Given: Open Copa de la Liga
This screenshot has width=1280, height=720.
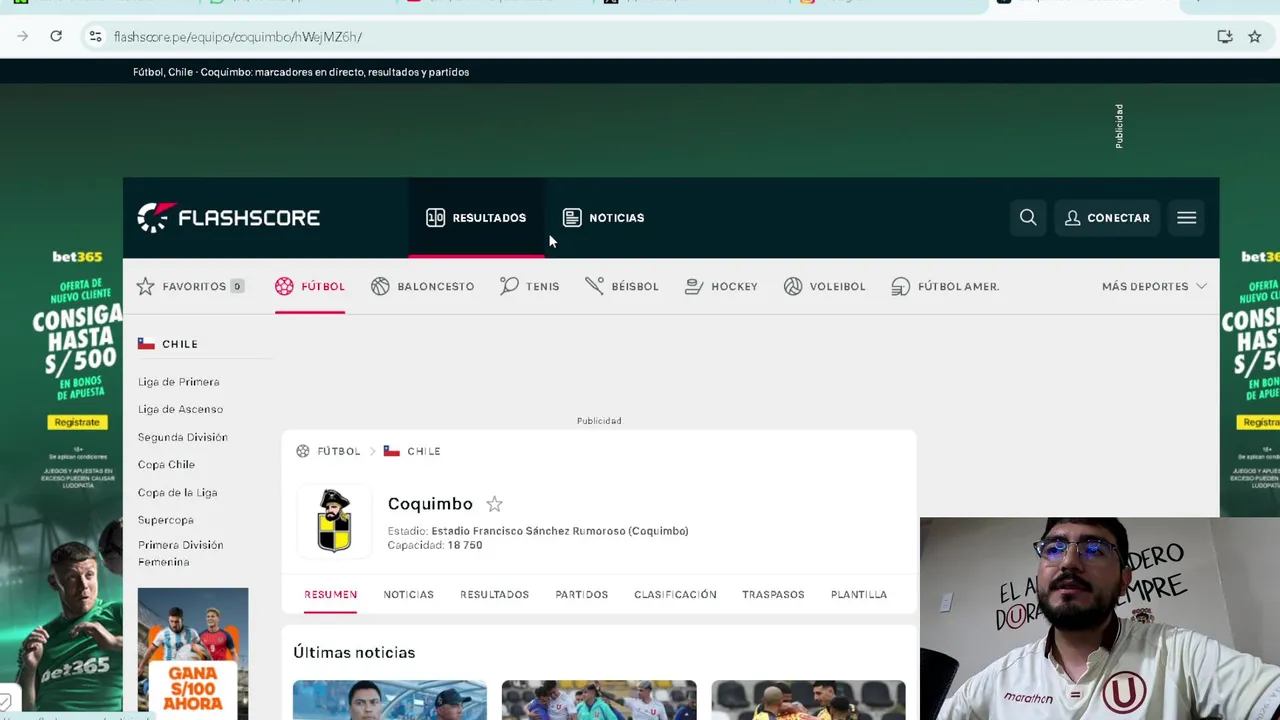Looking at the screenshot, I should tap(178, 492).
